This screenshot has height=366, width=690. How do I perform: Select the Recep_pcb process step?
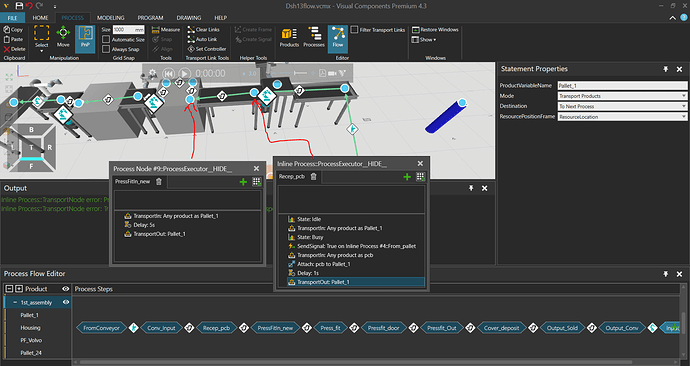click(217, 328)
